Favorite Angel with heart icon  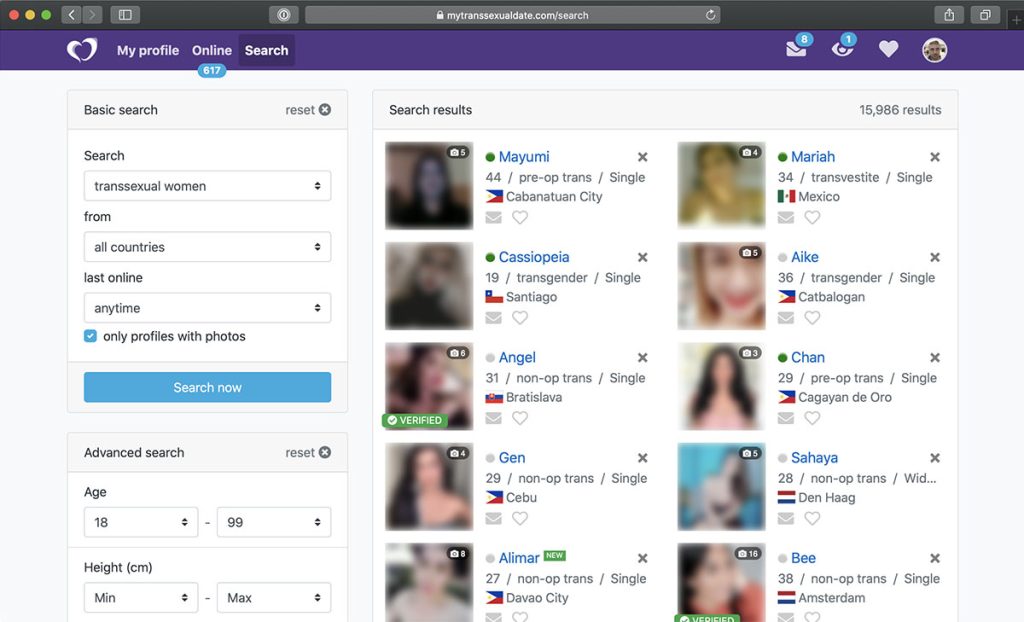520,417
